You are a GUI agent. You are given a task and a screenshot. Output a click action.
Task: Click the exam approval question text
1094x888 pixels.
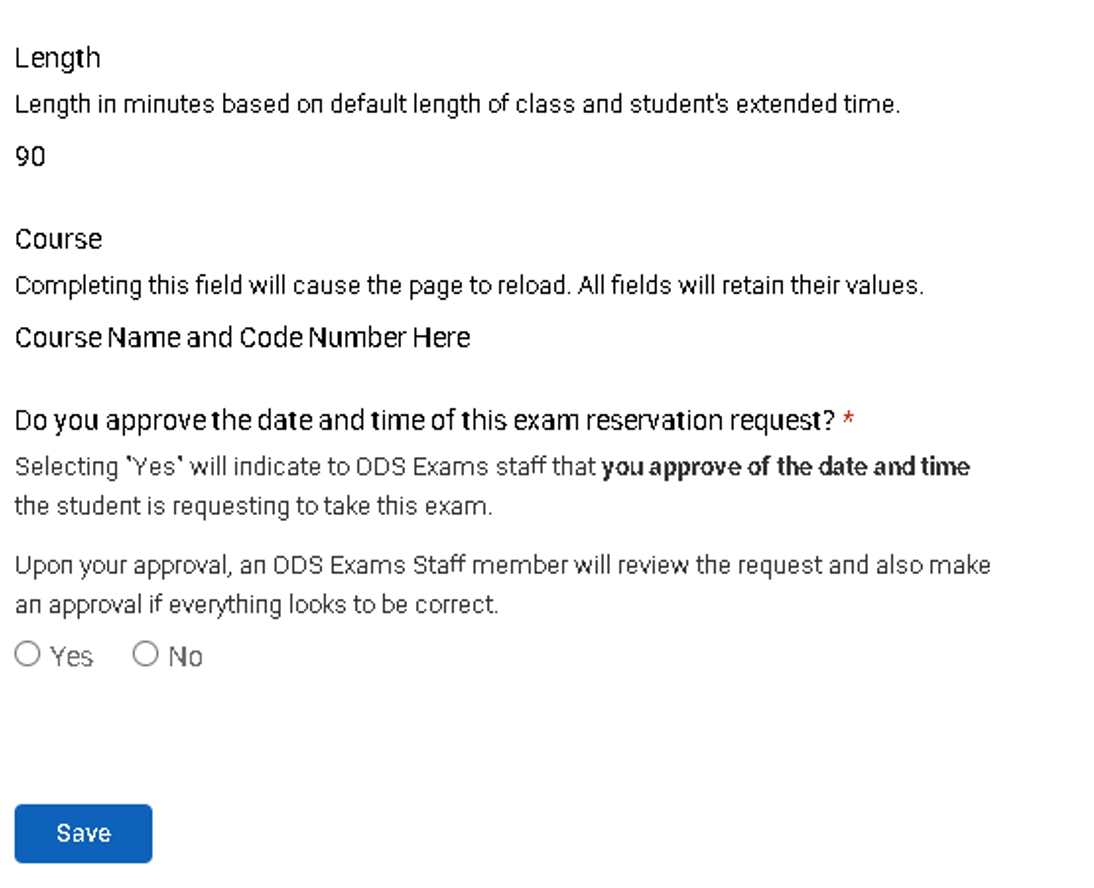[x=420, y=419]
